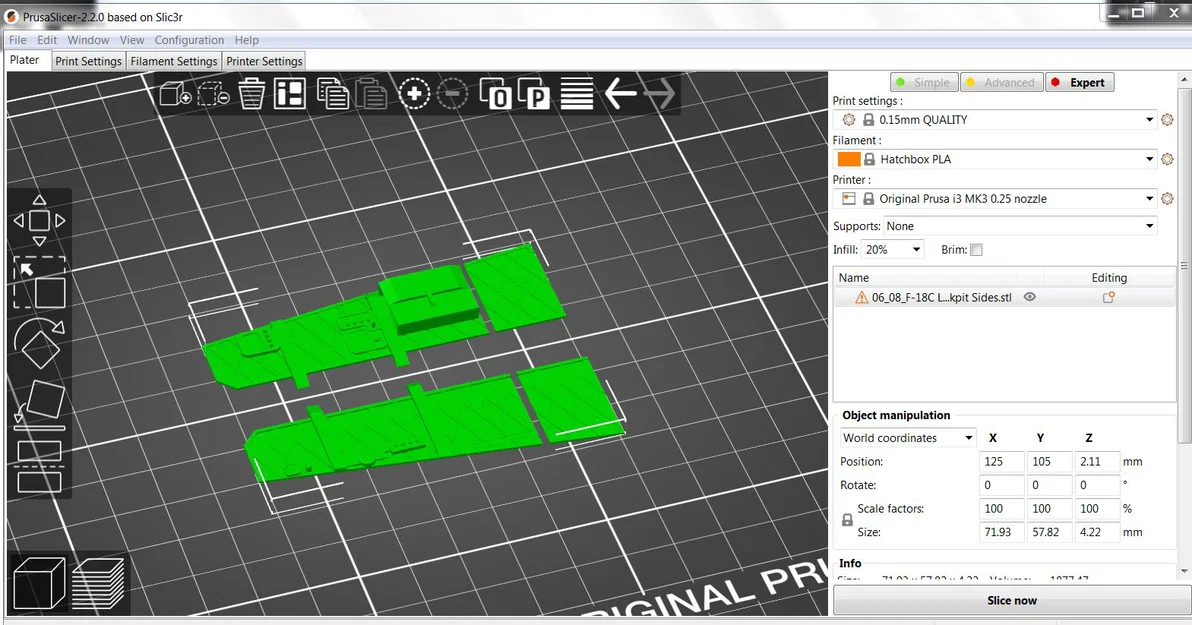Select the Move gizmo tool
This screenshot has width=1192, height=625.
[x=40, y=220]
